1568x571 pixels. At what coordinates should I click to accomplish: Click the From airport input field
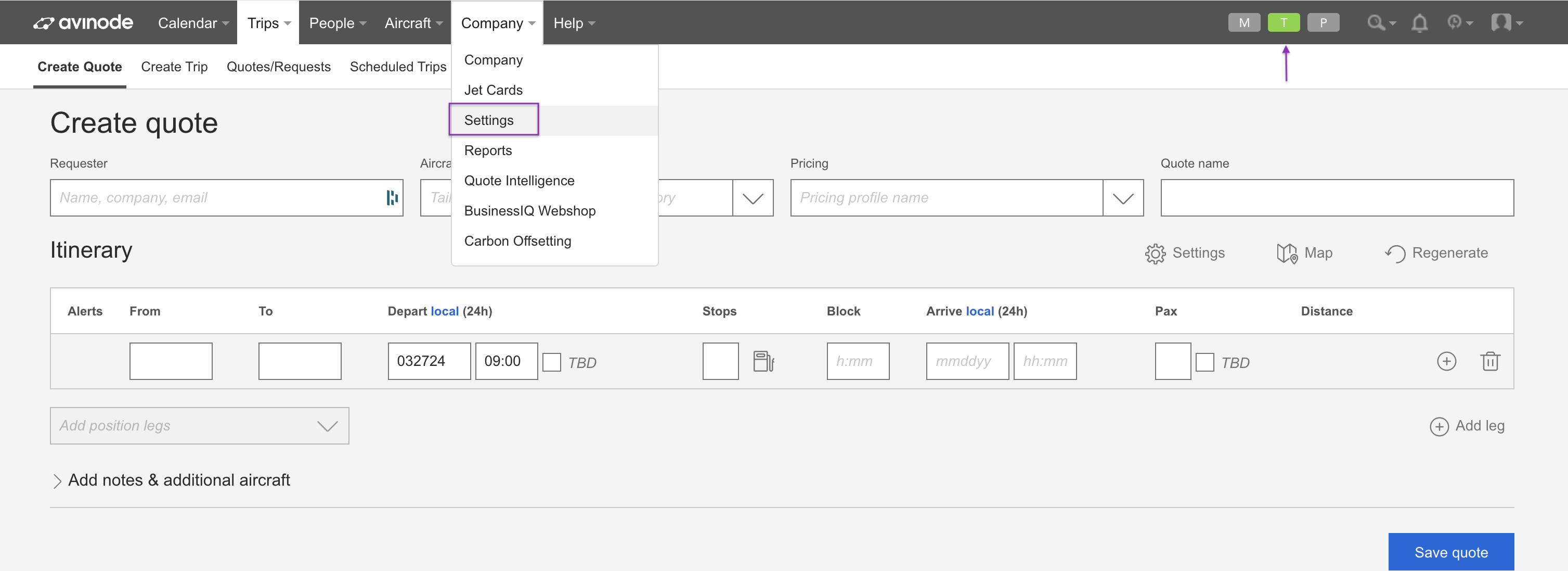coord(171,361)
